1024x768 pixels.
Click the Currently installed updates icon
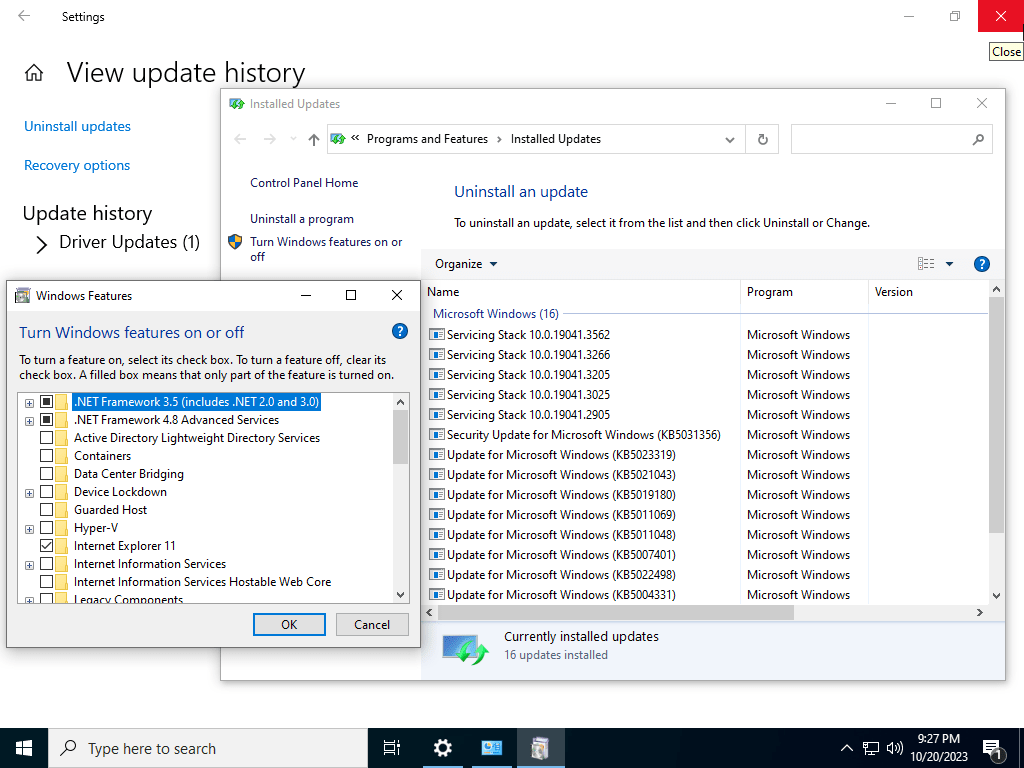465,649
